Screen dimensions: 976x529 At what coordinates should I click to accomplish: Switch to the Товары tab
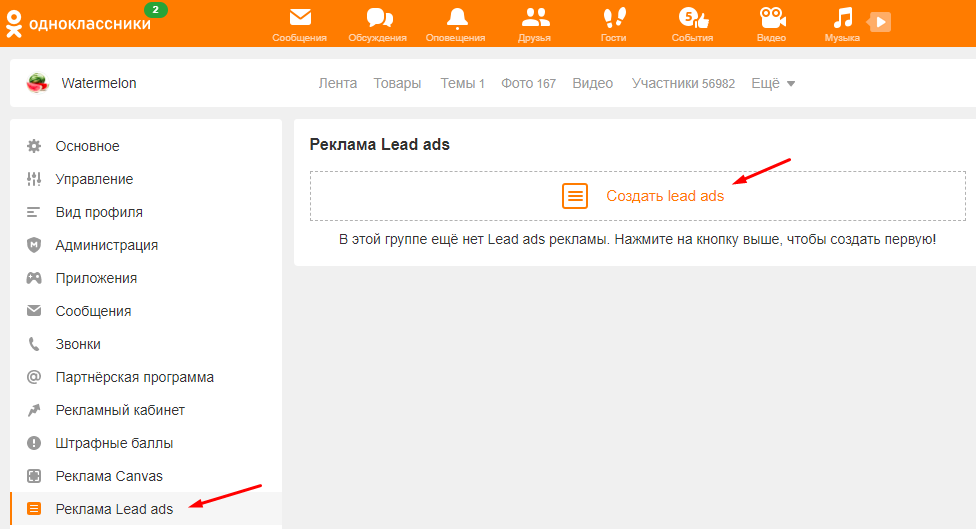tap(397, 83)
